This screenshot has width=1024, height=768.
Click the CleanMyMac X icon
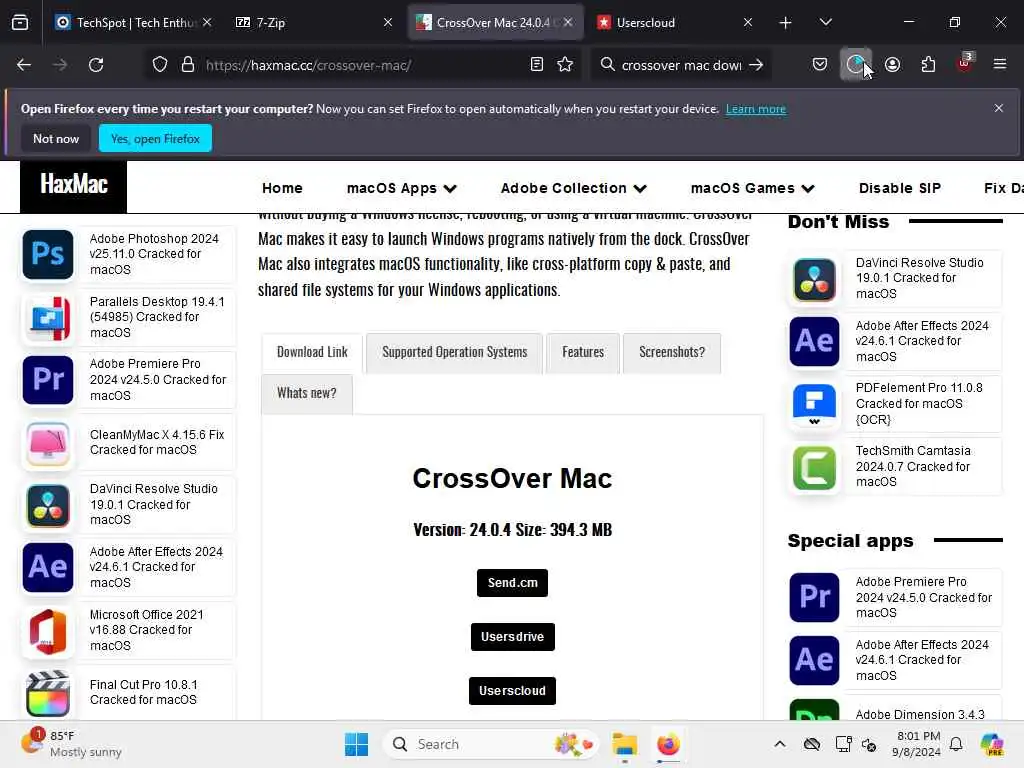coord(48,444)
